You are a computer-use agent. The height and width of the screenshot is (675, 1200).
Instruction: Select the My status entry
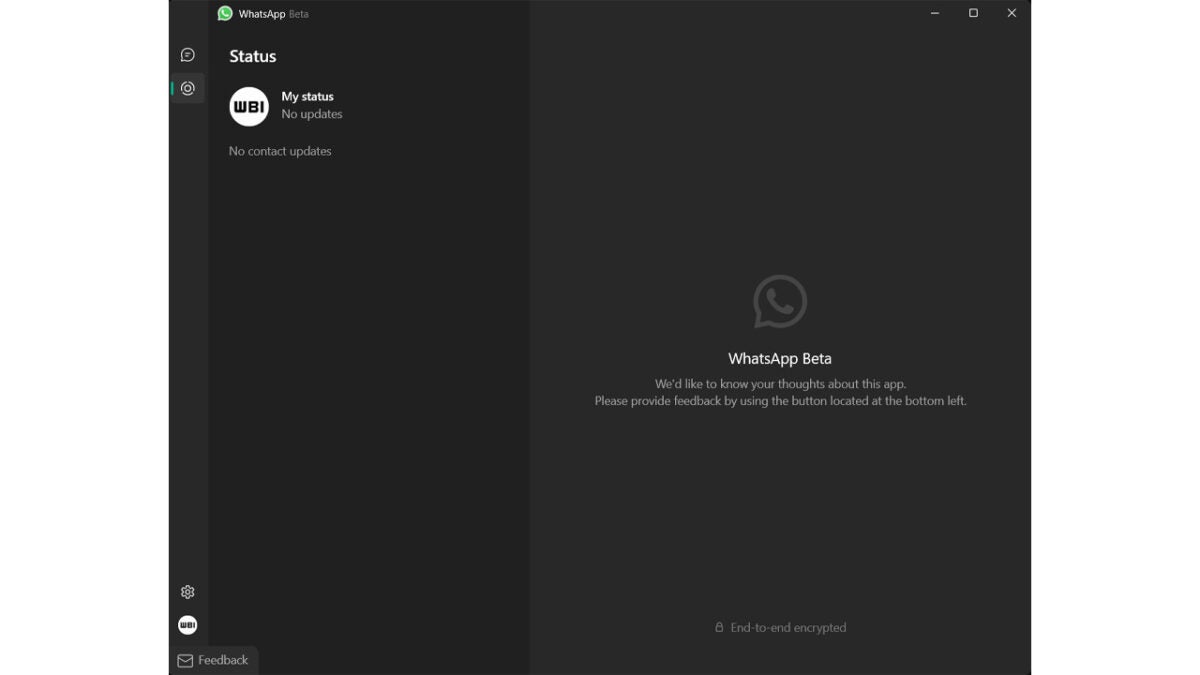point(369,106)
